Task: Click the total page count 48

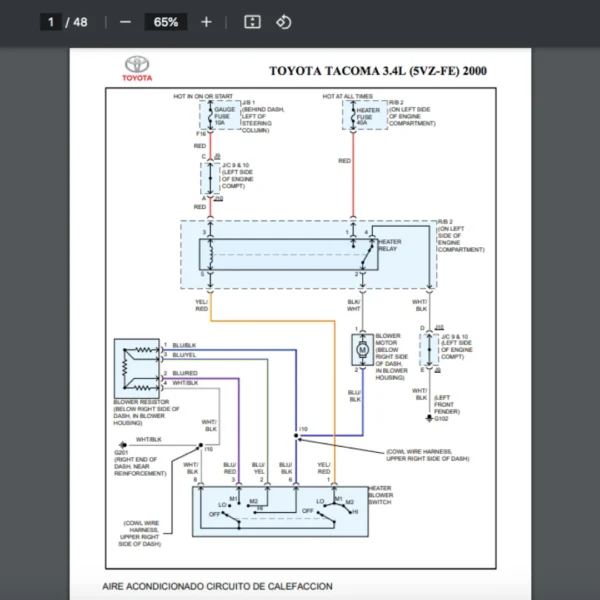Action: [x=80, y=22]
